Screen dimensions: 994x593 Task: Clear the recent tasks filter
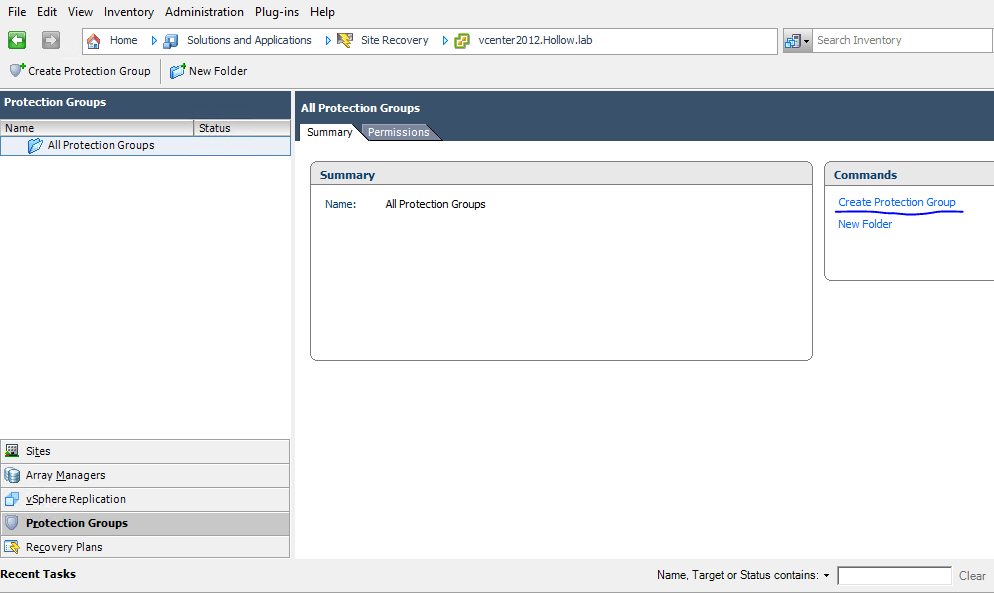pyautogui.click(x=972, y=575)
